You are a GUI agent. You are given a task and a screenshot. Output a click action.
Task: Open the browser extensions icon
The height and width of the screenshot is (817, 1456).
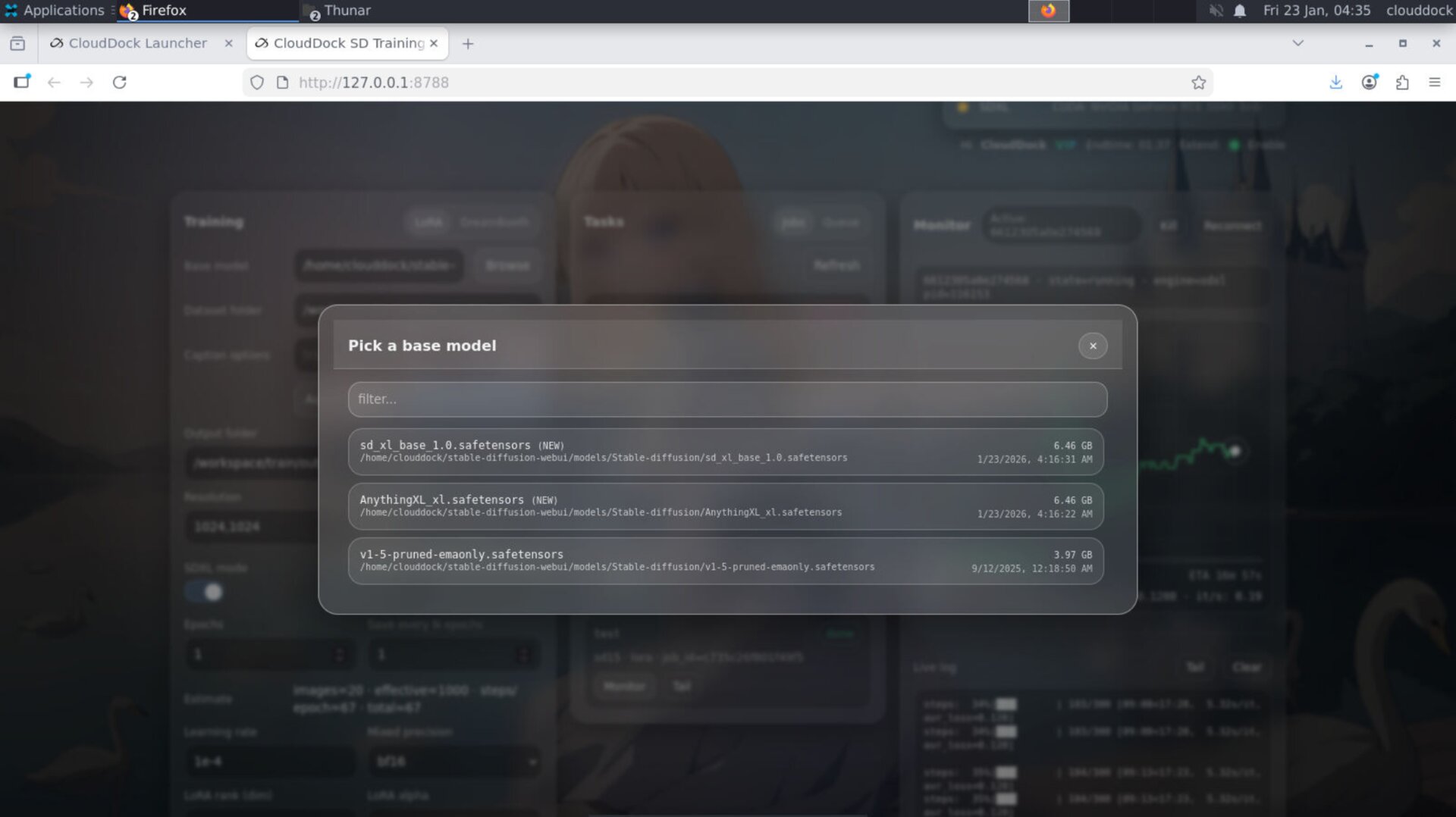pos(1403,83)
